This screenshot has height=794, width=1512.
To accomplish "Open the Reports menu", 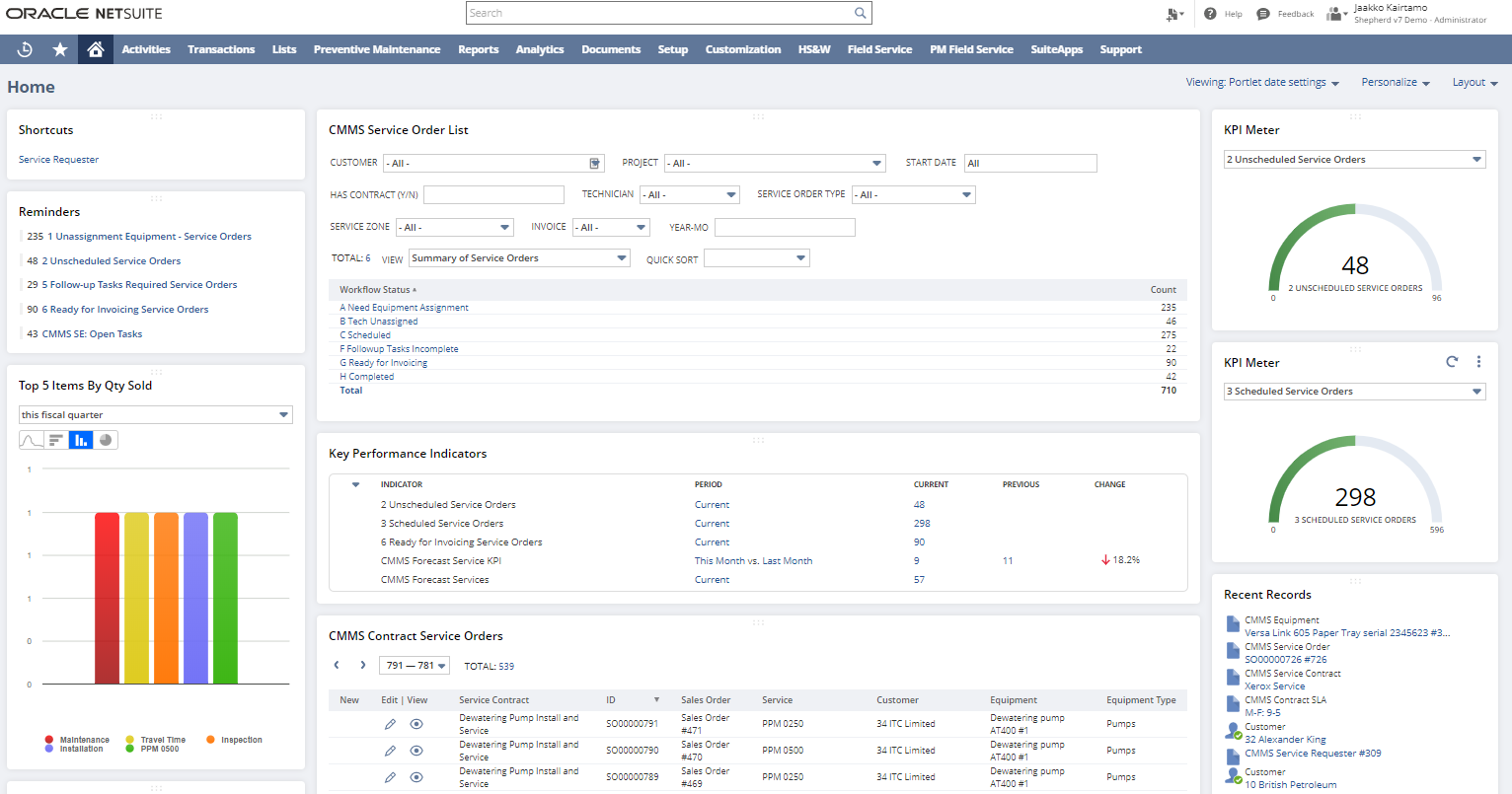I will tap(479, 49).
